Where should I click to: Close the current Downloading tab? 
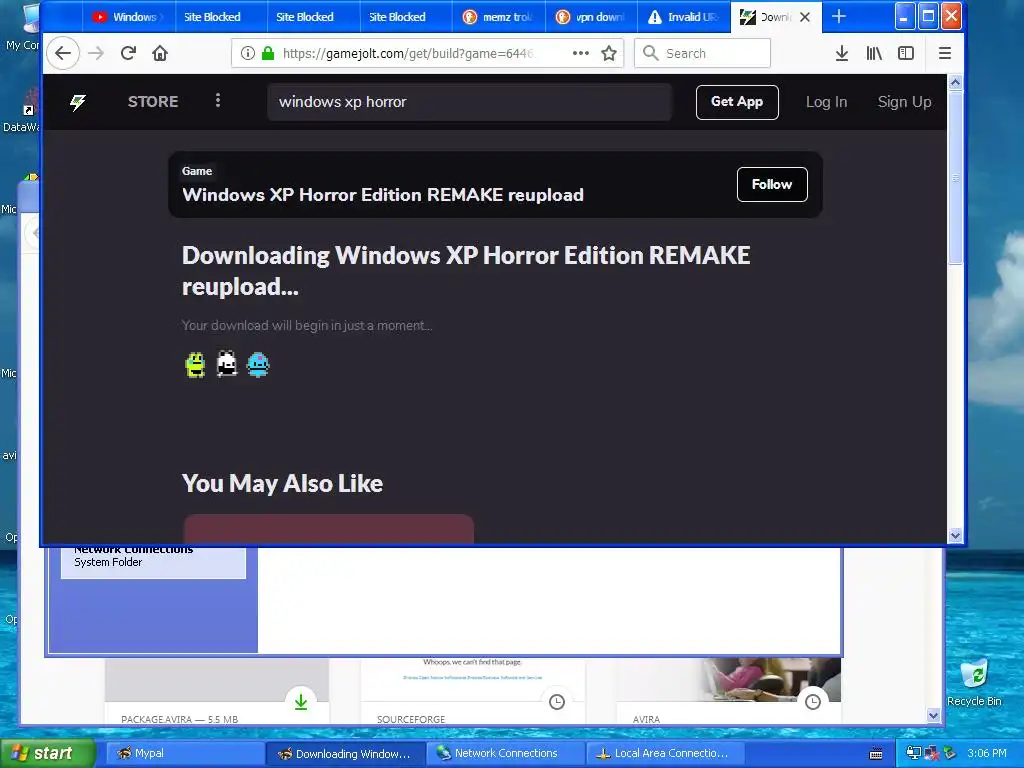click(805, 17)
